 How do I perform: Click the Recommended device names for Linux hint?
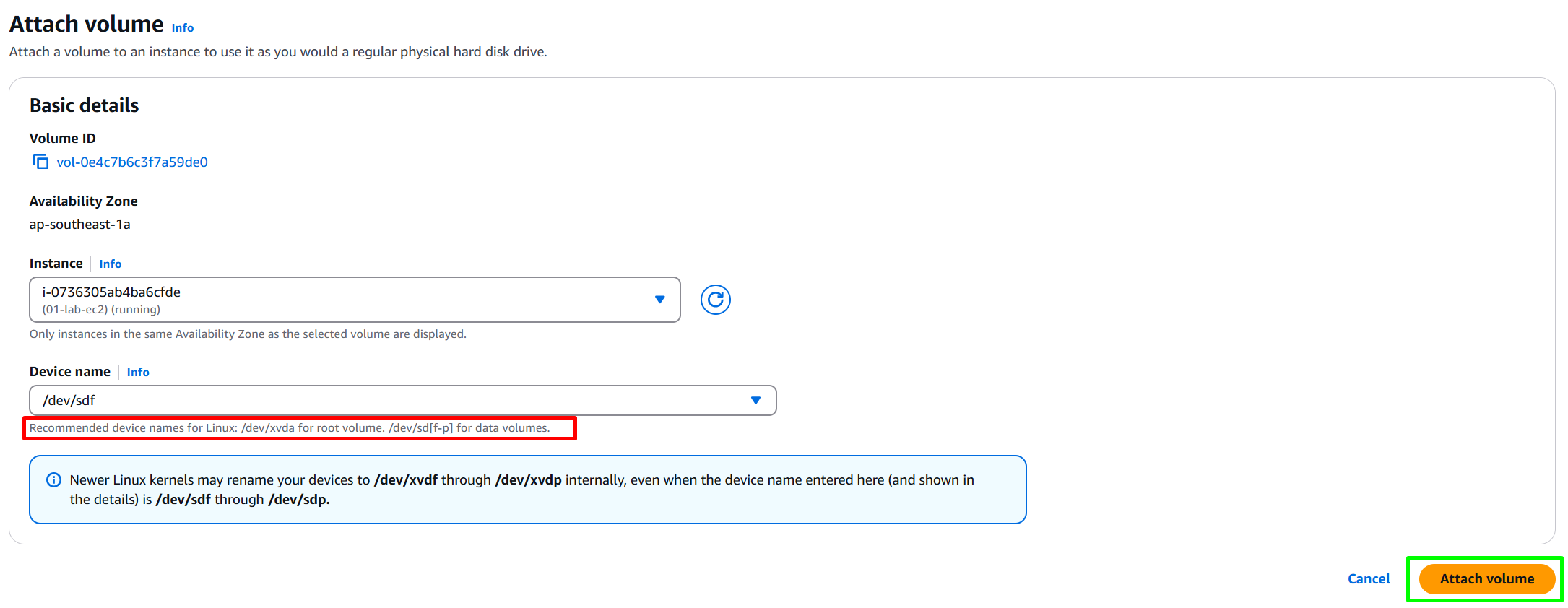click(x=290, y=427)
